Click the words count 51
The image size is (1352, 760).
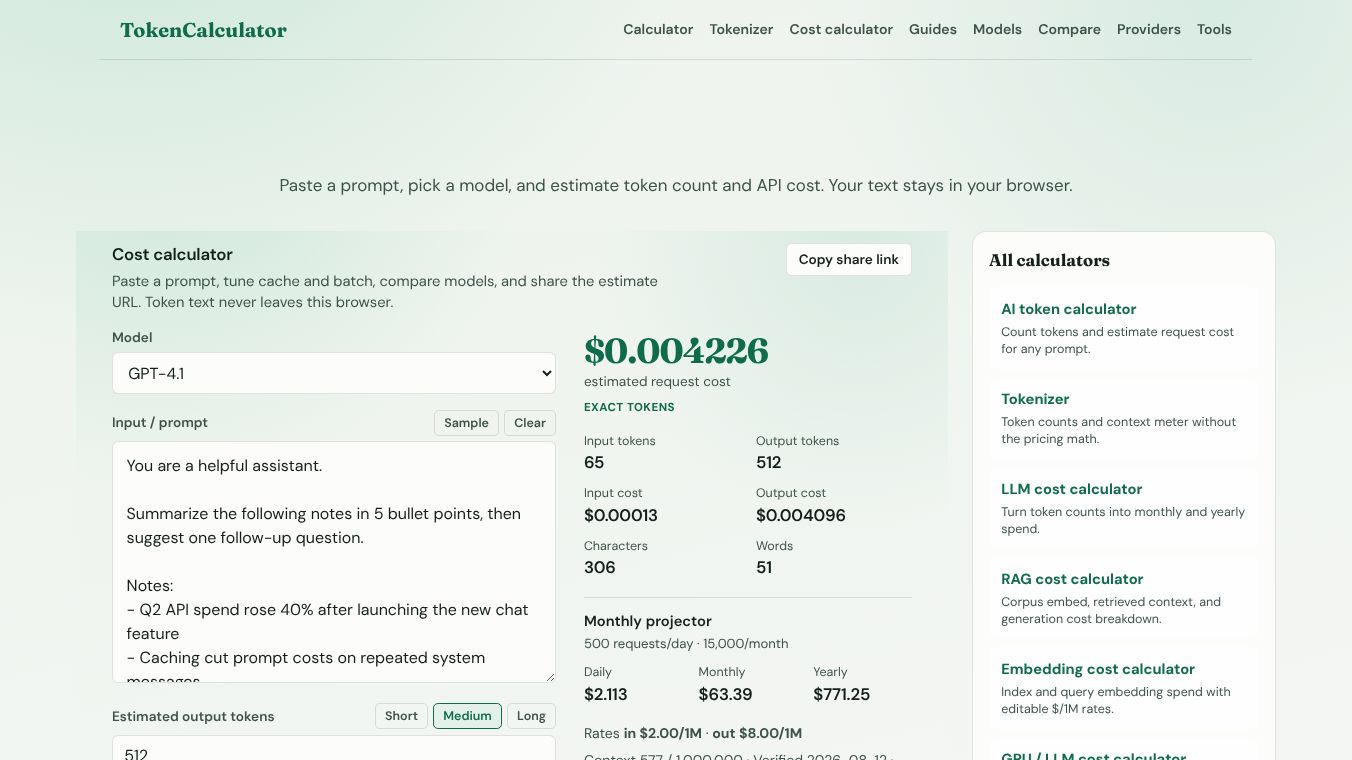[x=764, y=568]
